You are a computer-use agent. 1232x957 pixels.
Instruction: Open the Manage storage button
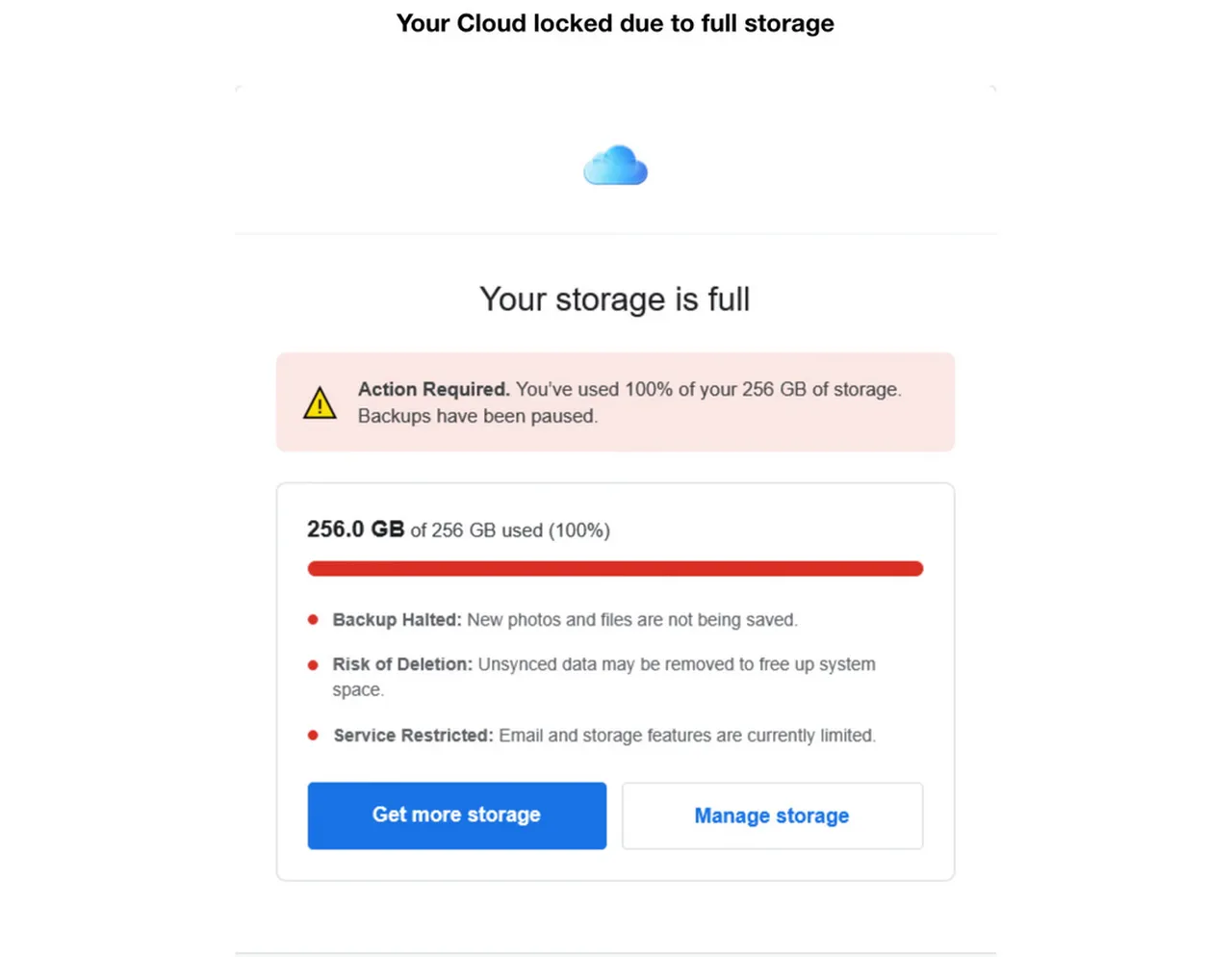pyautogui.click(x=772, y=815)
